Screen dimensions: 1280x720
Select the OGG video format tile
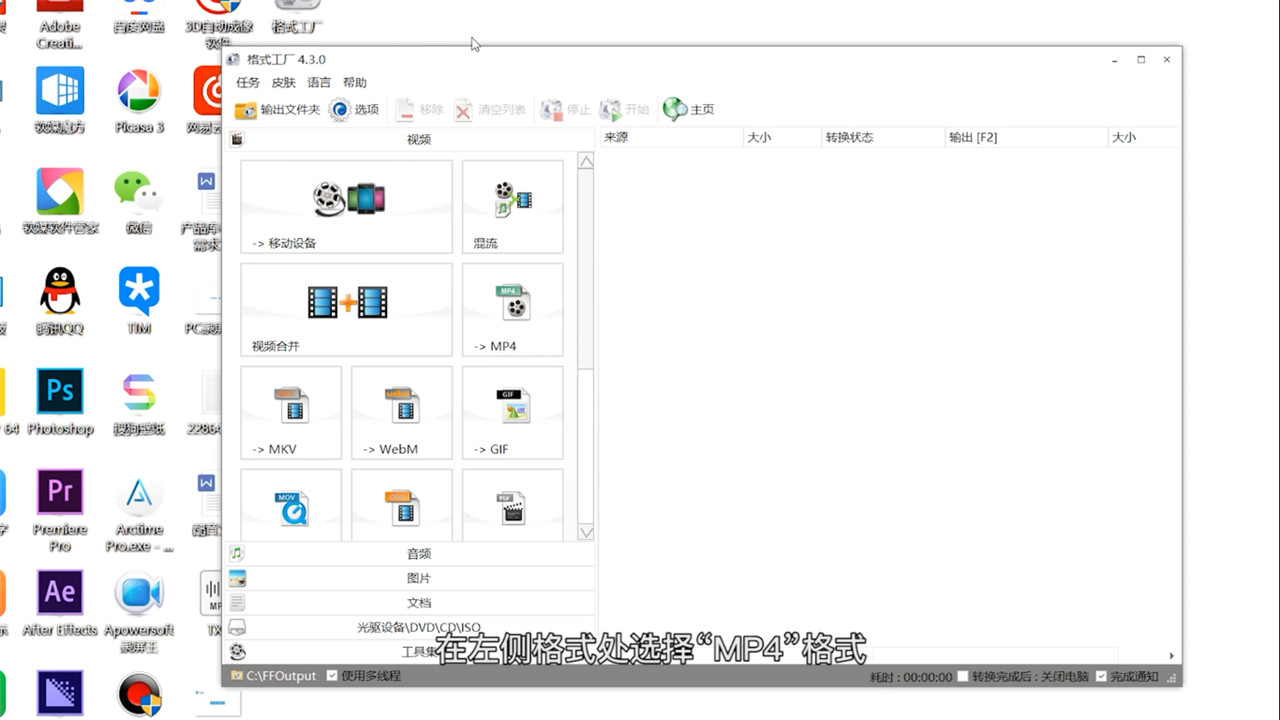(x=402, y=505)
